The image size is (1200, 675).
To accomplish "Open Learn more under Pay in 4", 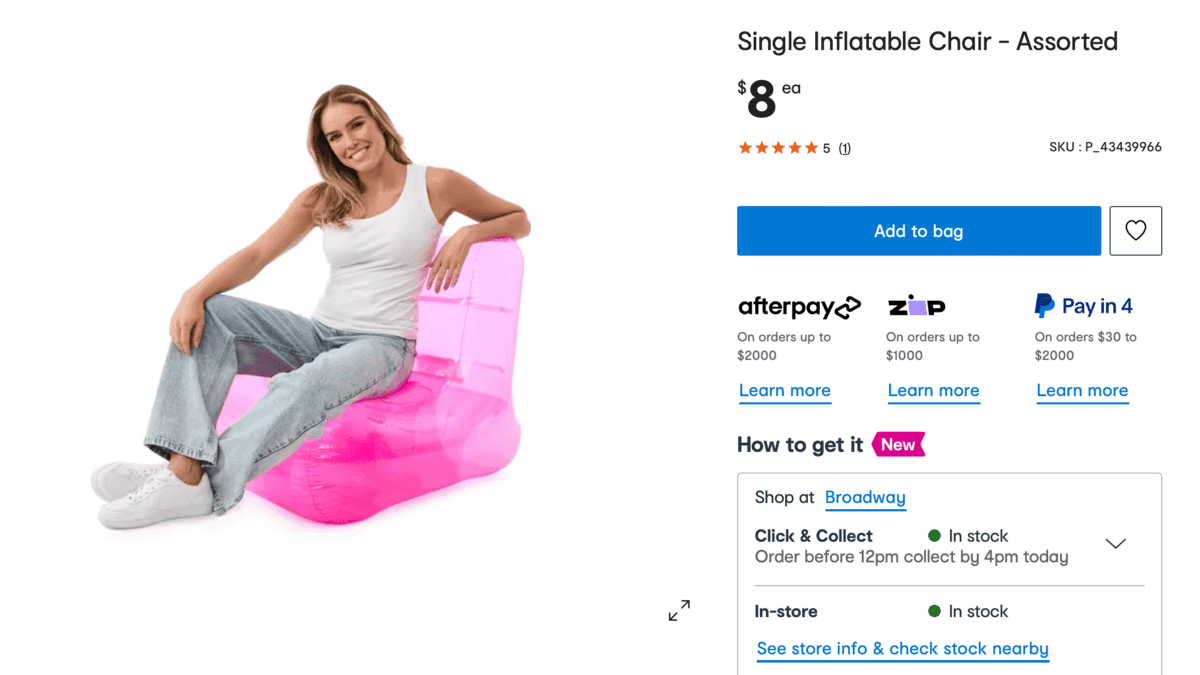I will click(1082, 391).
